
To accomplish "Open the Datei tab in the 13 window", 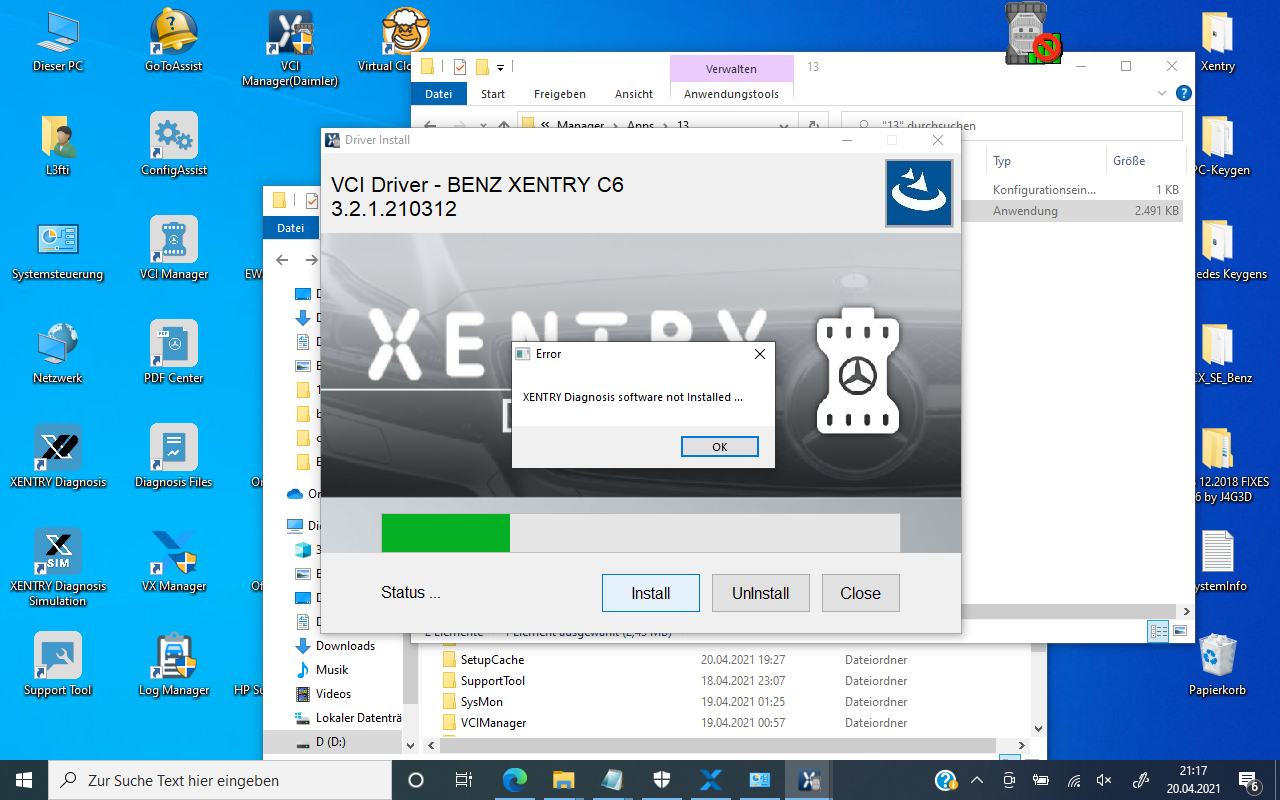I will click(439, 94).
